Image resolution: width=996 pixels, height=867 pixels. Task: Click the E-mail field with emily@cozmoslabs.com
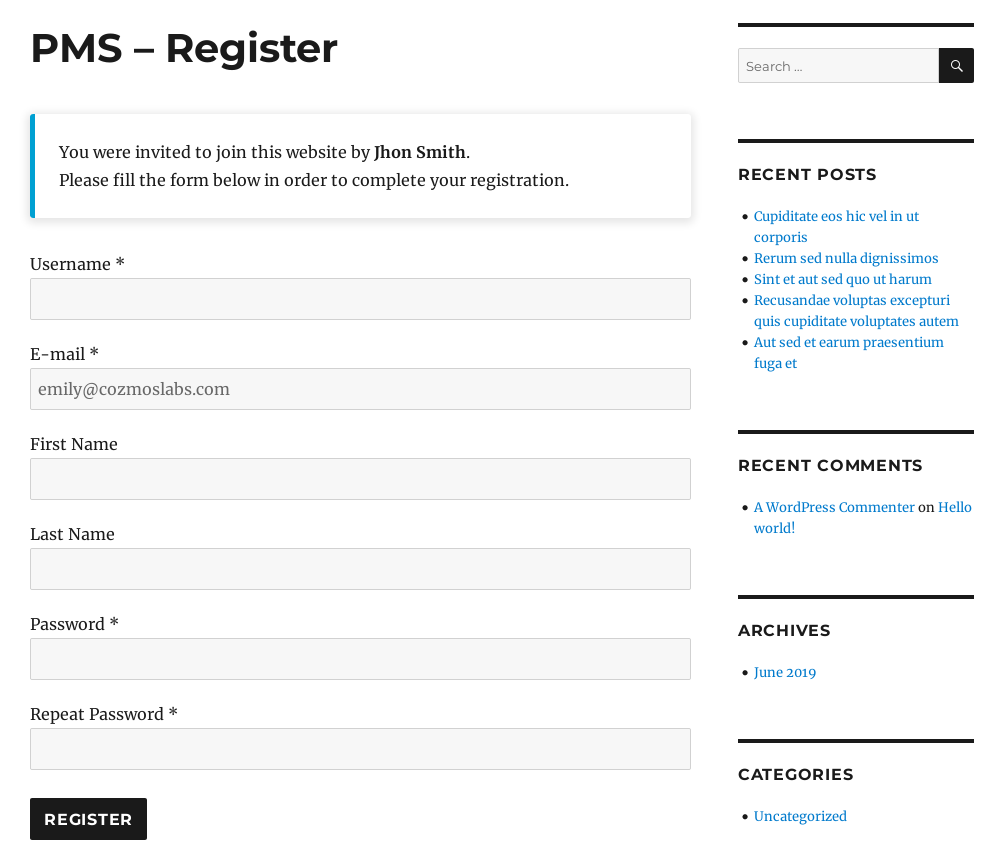click(x=360, y=389)
